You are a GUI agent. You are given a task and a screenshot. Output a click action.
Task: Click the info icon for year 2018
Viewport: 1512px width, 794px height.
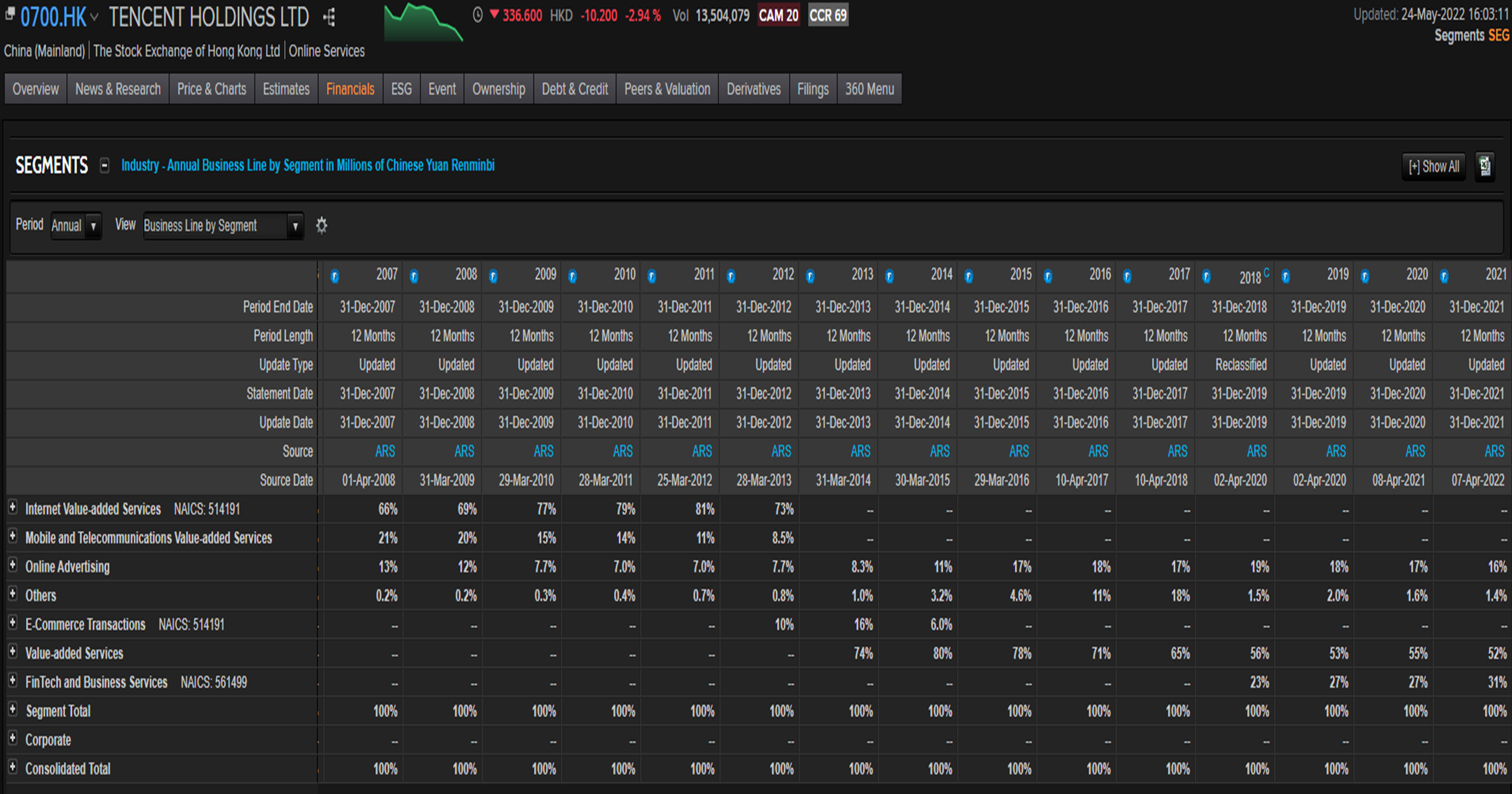click(1206, 277)
